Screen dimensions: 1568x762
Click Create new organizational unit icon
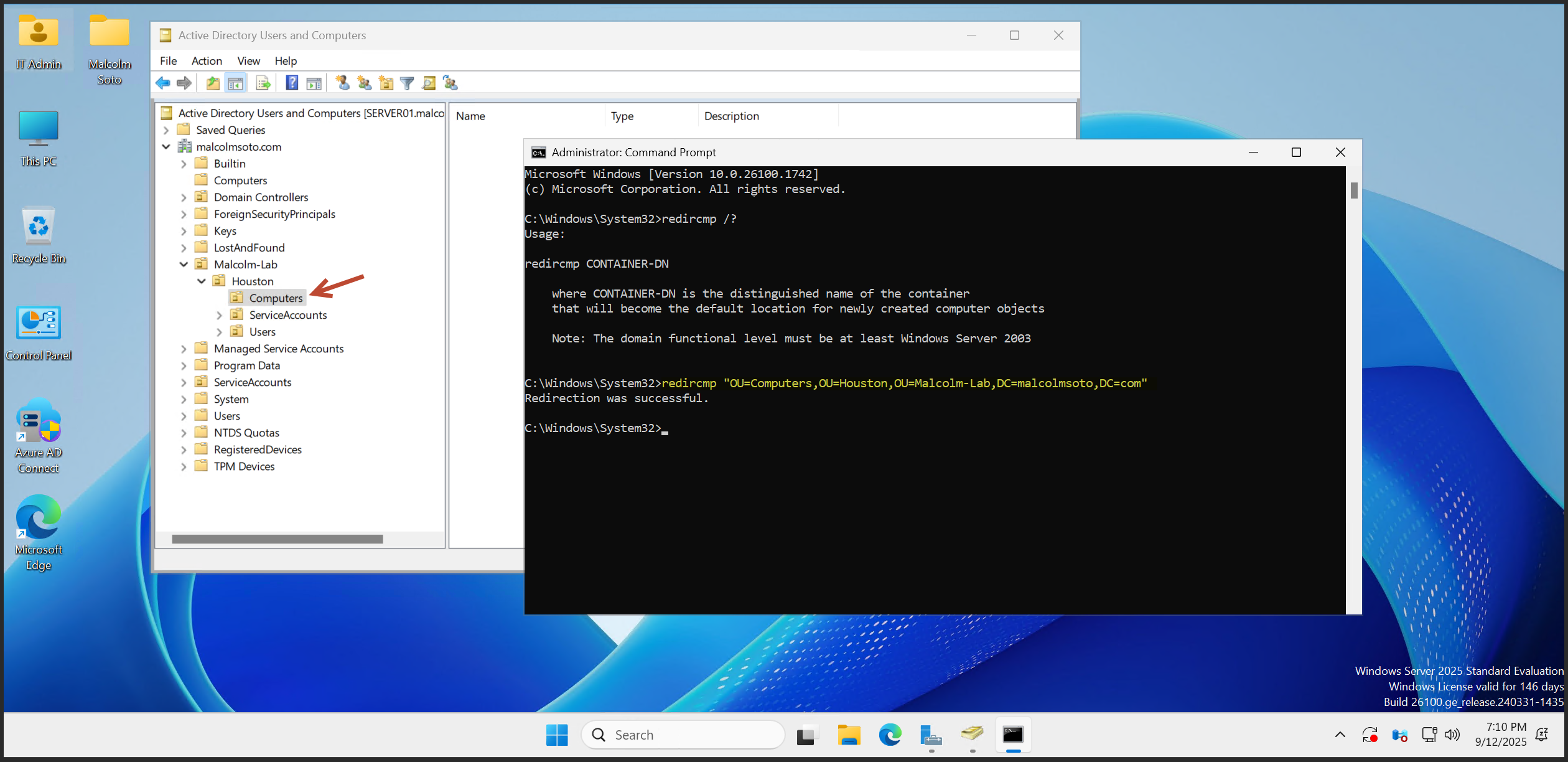point(386,83)
